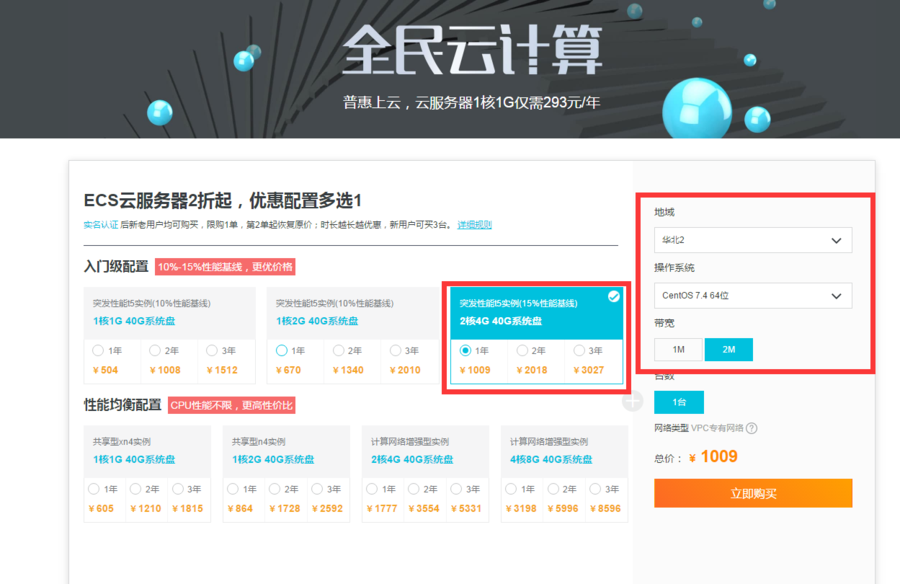Click the total price ¥1009 value
The height and width of the screenshot is (584, 900).
[x=713, y=457]
